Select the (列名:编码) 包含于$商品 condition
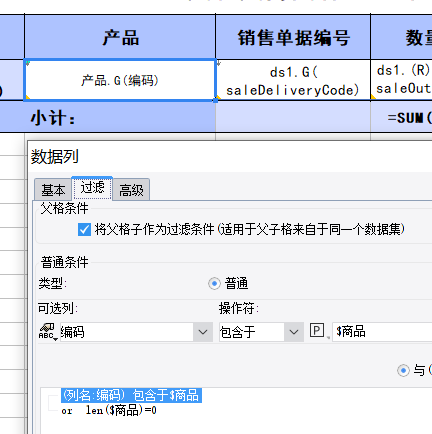The height and width of the screenshot is (434, 432). tap(131, 395)
